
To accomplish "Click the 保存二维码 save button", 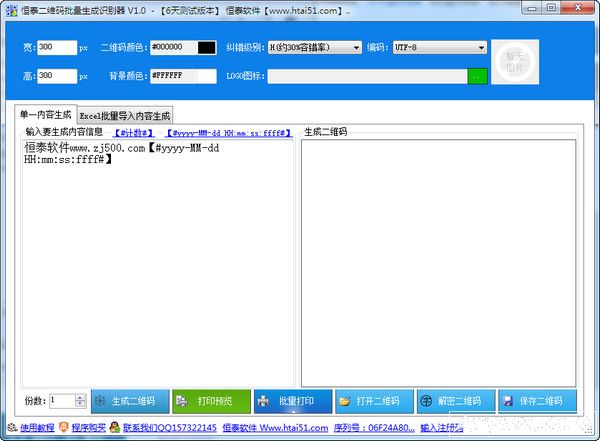I will [x=538, y=401].
